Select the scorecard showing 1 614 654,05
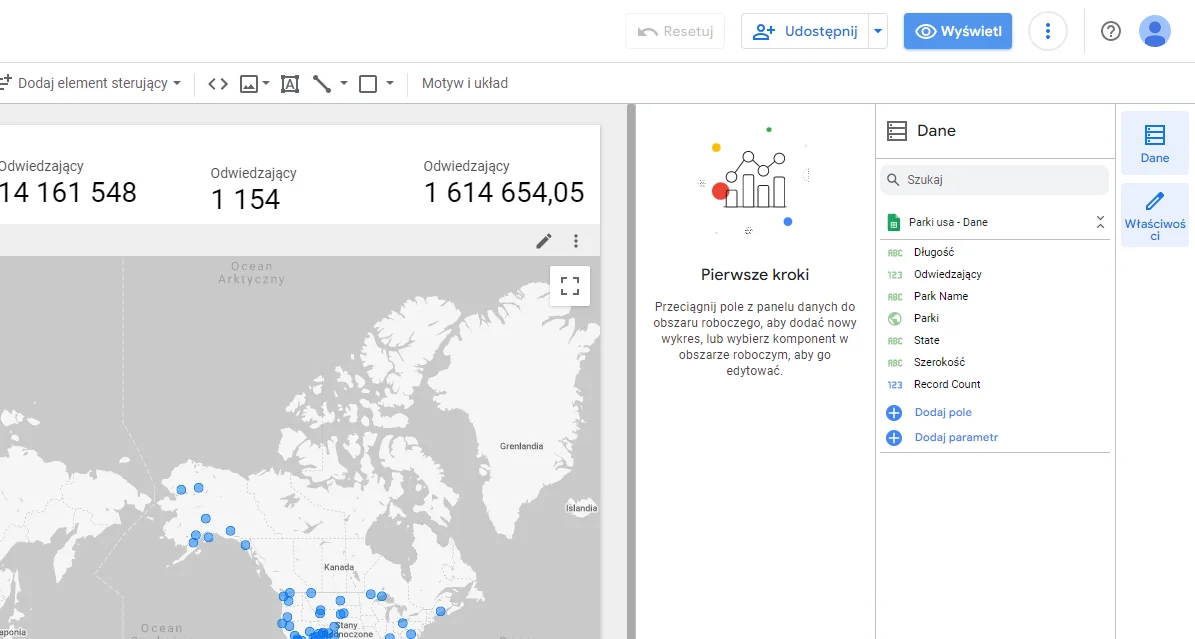This screenshot has height=639, width=1195. pyautogui.click(x=504, y=183)
